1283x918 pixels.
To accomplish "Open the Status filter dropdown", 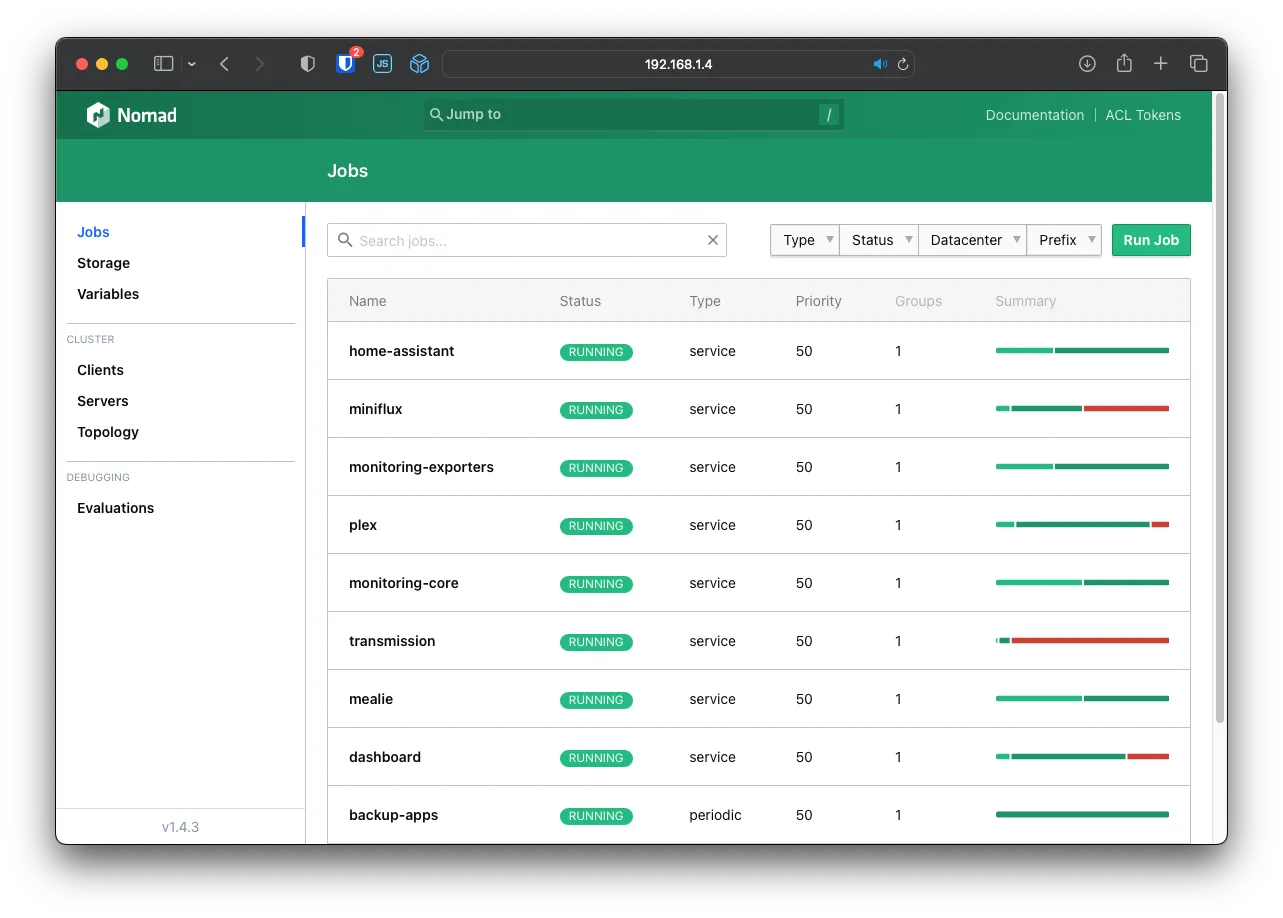I will point(878,240).
